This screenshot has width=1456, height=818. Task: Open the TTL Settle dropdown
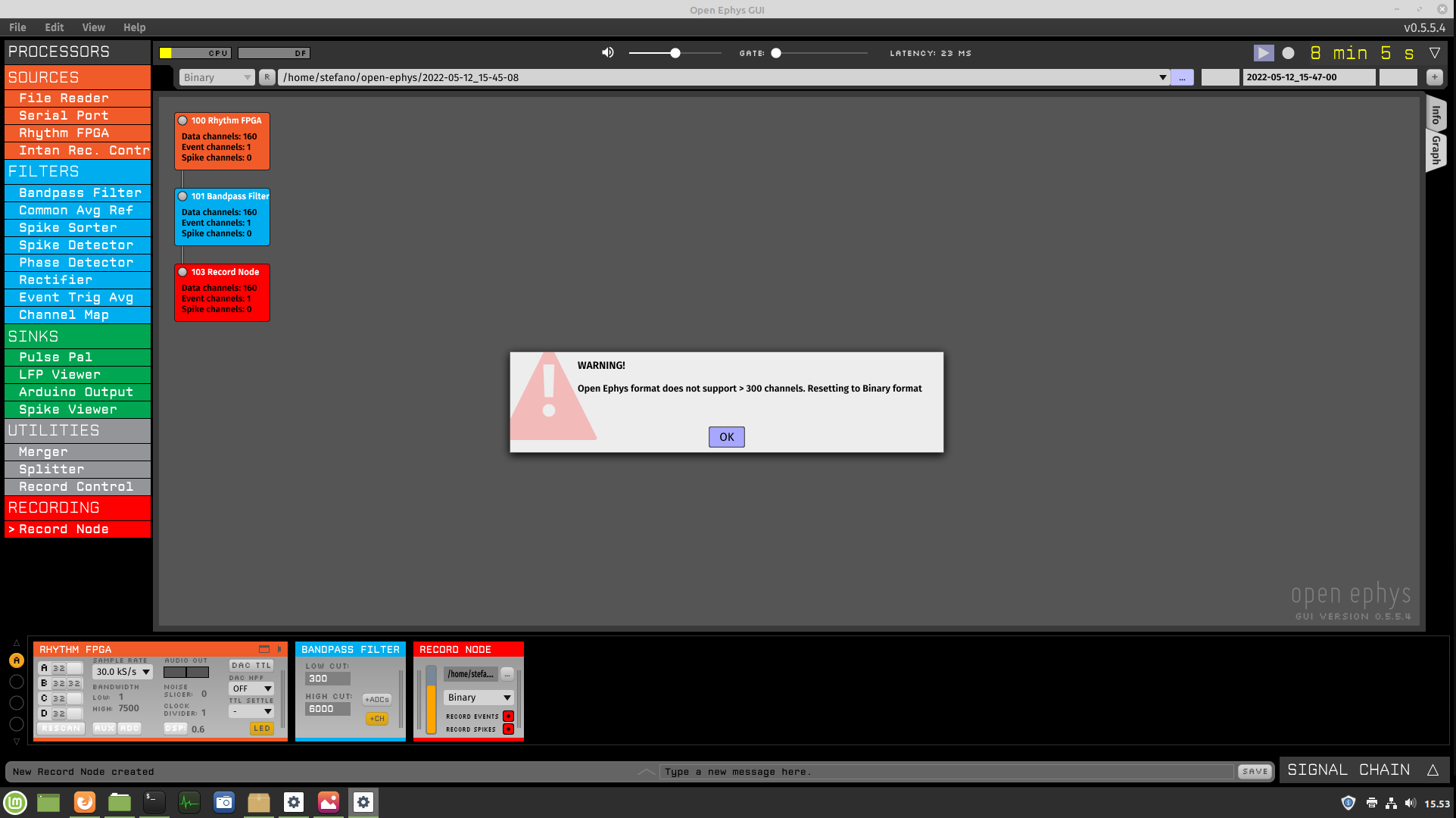point(251,711)
